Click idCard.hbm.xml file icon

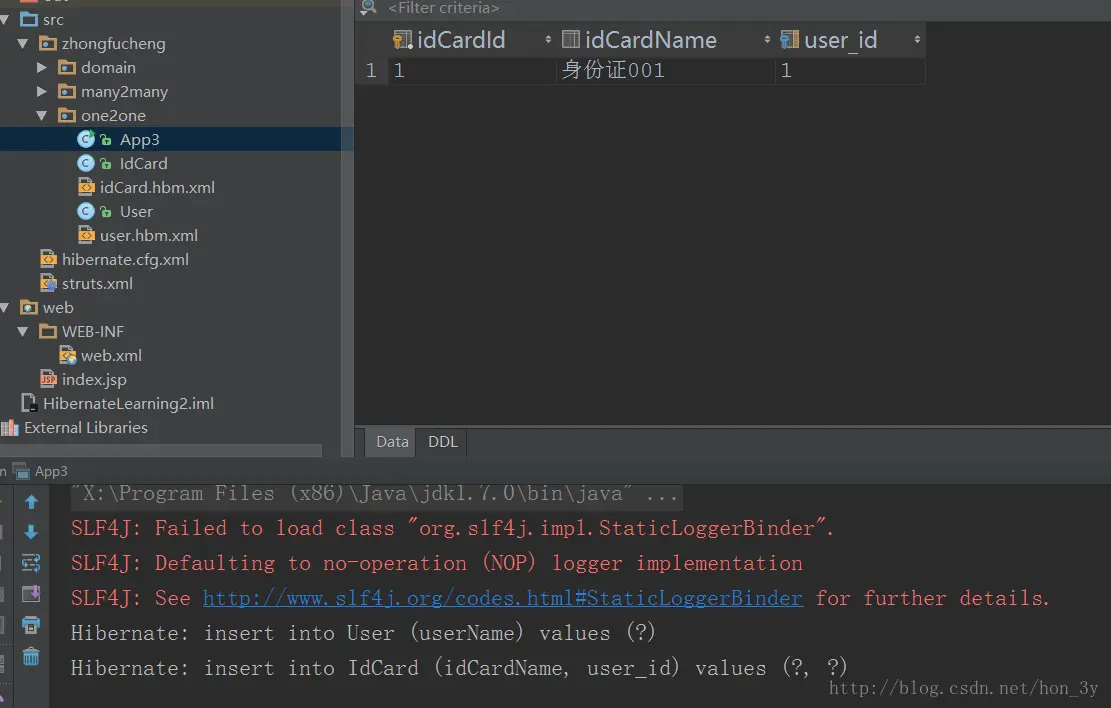pos(86,187)
